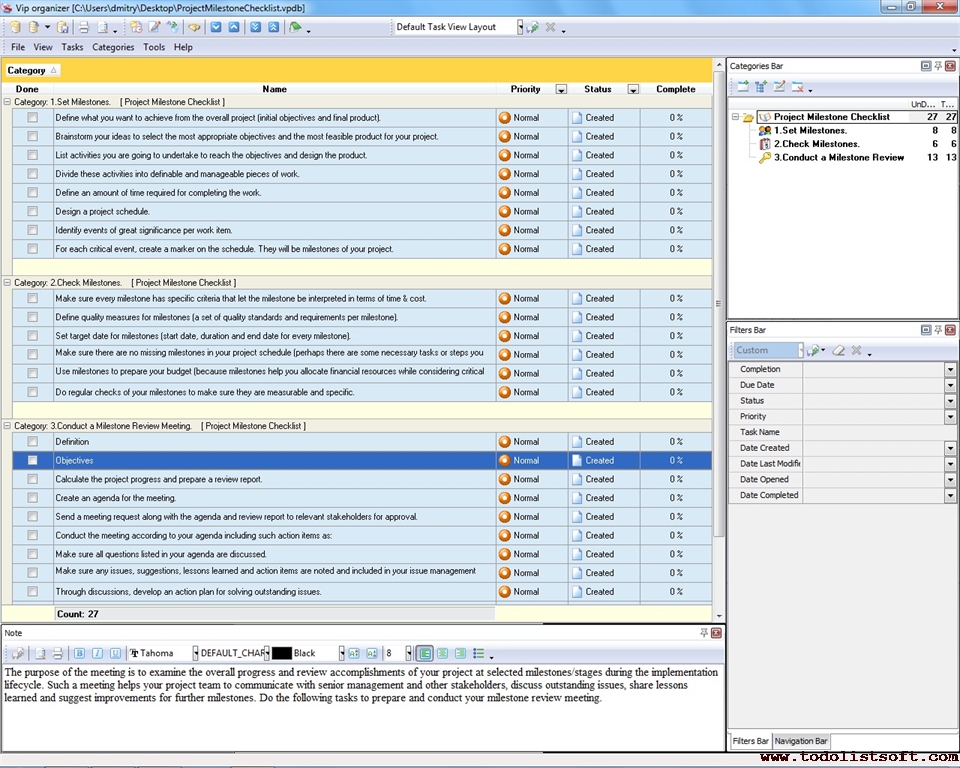Apply underline formatting in the Note toolbar
This screenshot has height=768, width=960.
click(x=115, y=653)
